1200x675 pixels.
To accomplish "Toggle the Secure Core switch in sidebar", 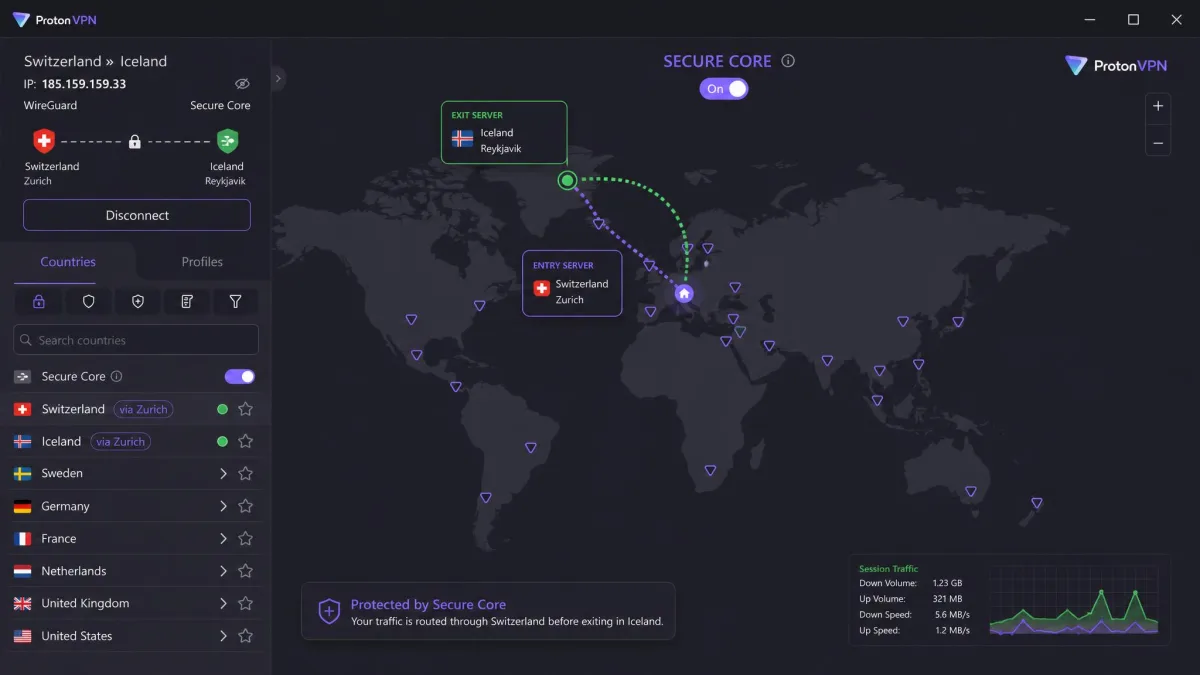I will [240, 377].
